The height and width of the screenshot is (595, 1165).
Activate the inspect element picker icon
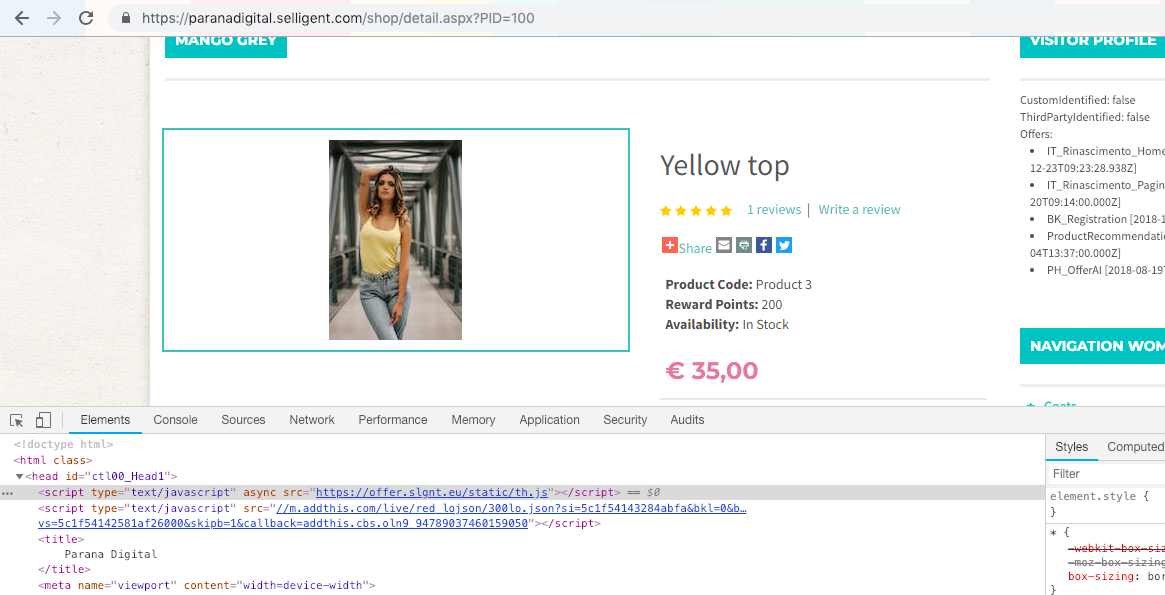pos(16,420)
